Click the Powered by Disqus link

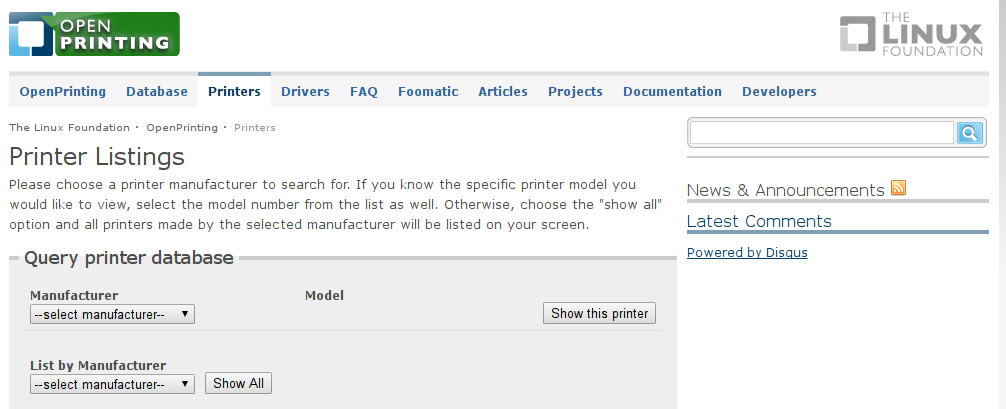click(747, 252)
